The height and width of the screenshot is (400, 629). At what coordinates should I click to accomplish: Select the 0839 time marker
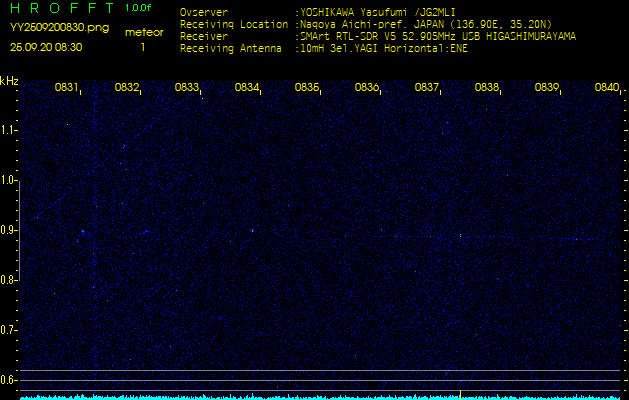point(547,88)
